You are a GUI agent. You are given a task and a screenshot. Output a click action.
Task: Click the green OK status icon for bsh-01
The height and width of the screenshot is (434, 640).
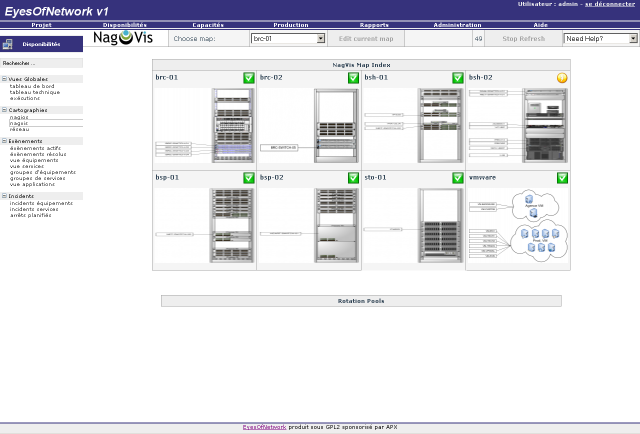click(x=458, y=78)
